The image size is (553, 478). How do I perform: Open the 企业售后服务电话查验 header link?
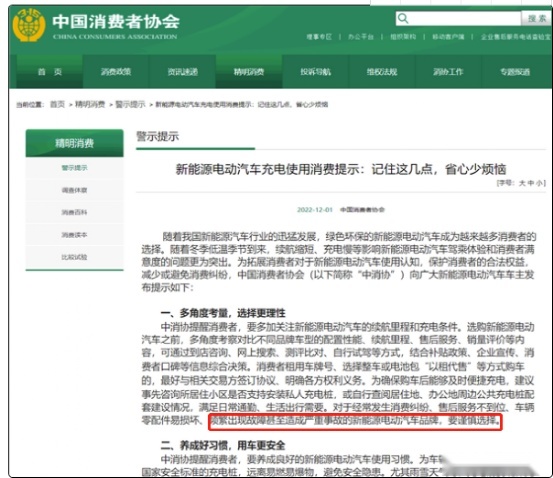coord(516,37)
